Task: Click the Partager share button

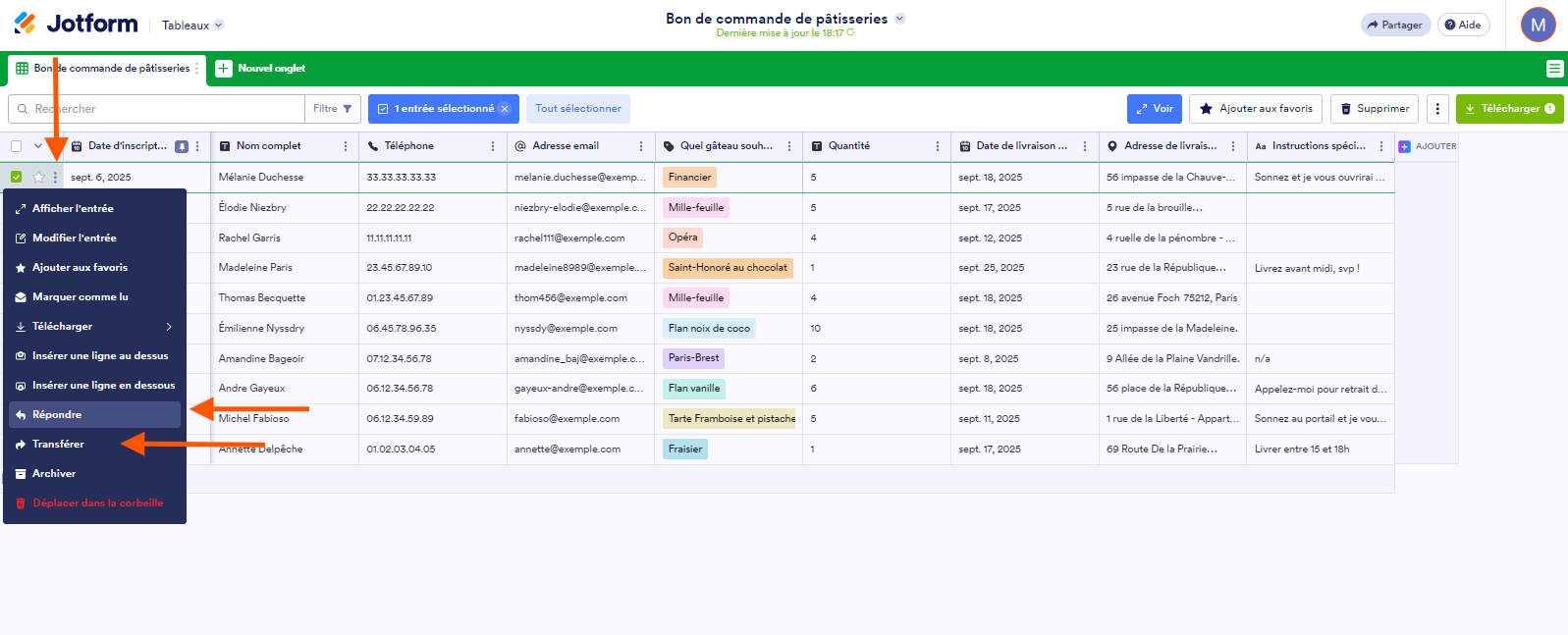Action: [1395, 25]
